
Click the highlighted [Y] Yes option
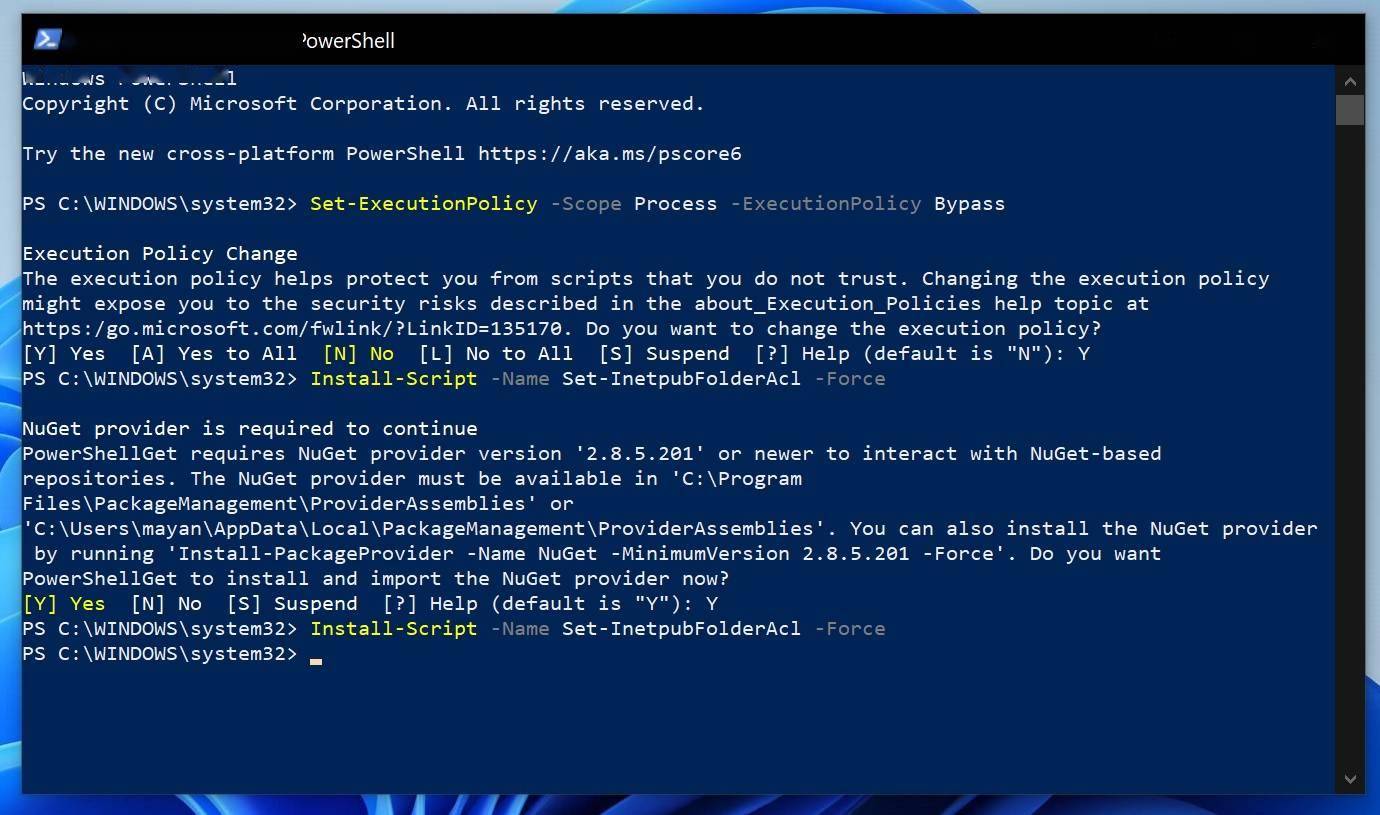coord(64,604)
